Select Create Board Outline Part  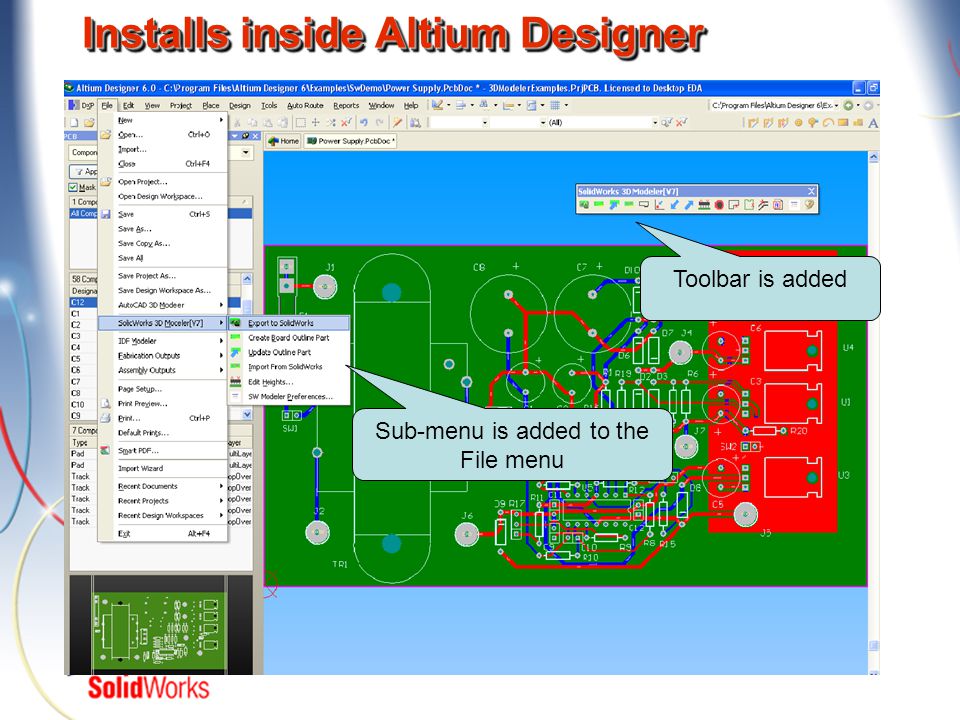coord(289,337)
